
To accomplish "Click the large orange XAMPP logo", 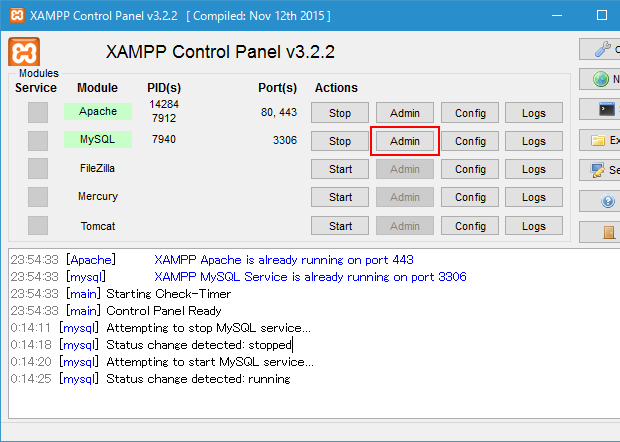I will [x=24, y=52].
